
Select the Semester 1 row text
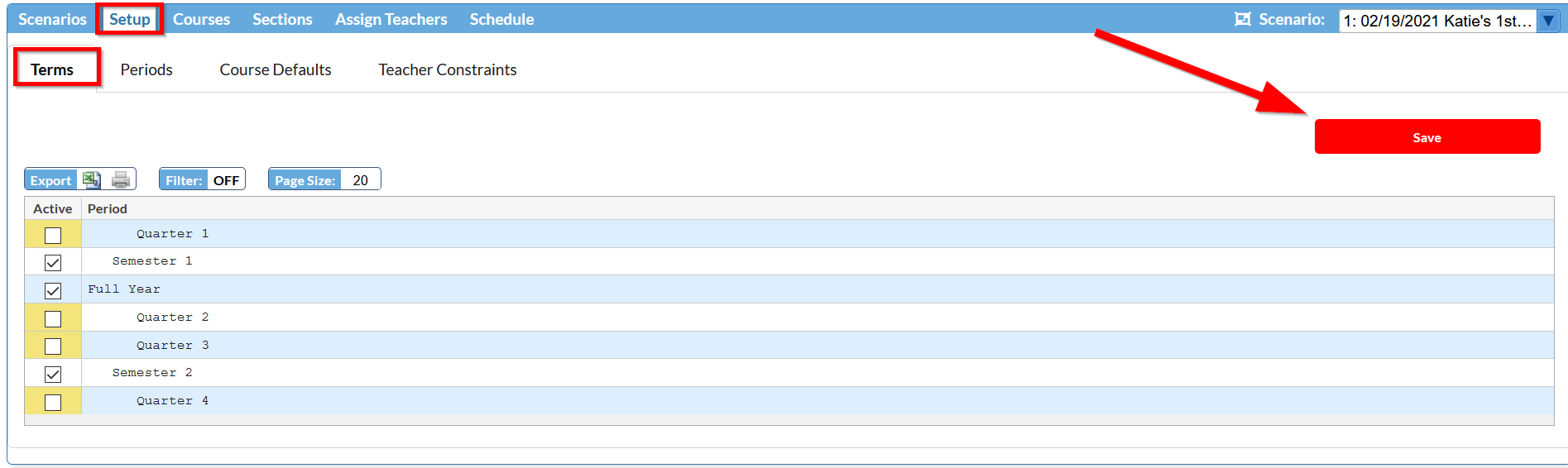152,261
